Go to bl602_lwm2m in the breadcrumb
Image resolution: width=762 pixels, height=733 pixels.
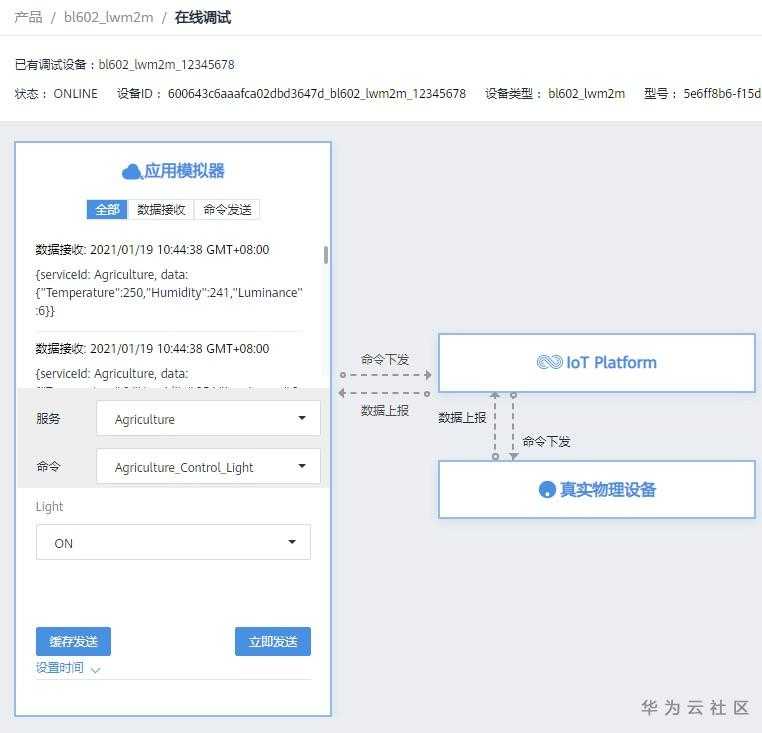[x=109, y=17]
